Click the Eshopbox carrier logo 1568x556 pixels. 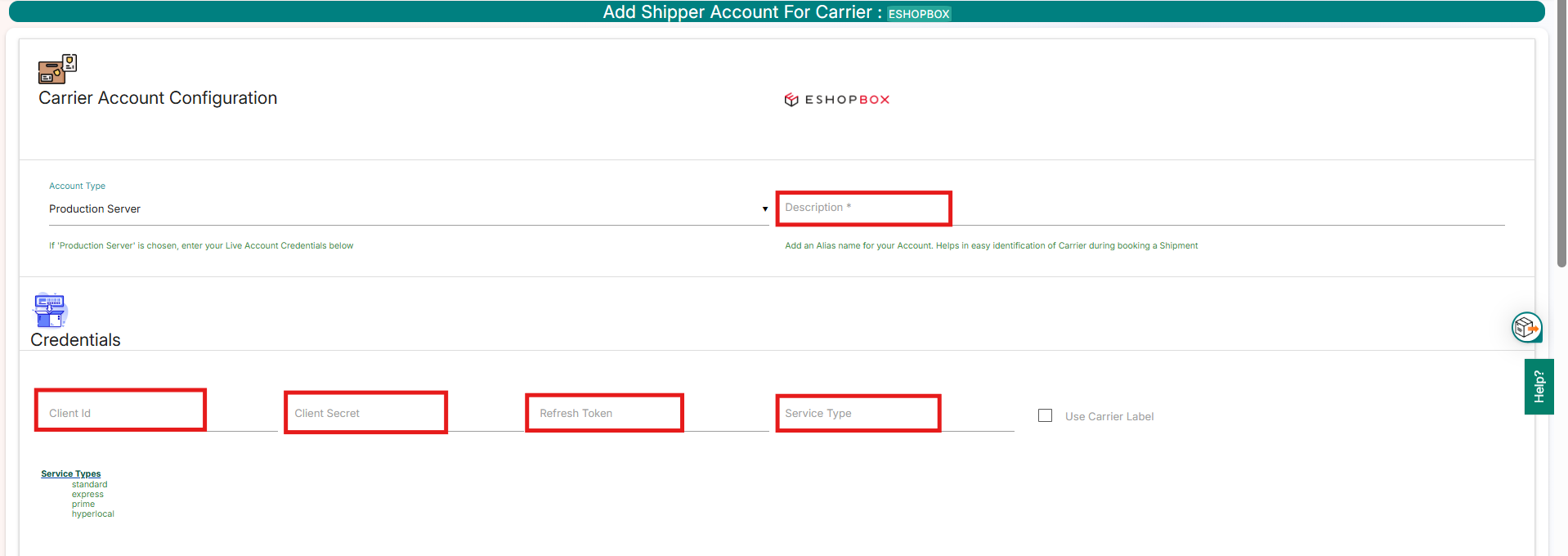coord(836,100)
